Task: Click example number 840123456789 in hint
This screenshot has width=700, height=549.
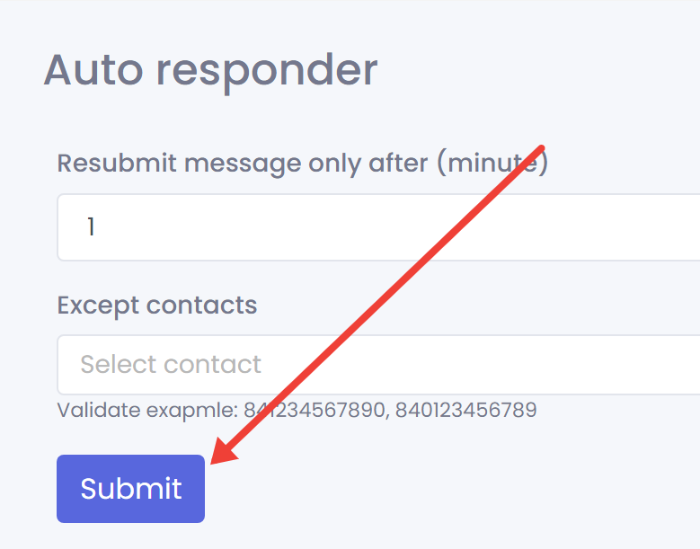Action: (x=468, y=410)
